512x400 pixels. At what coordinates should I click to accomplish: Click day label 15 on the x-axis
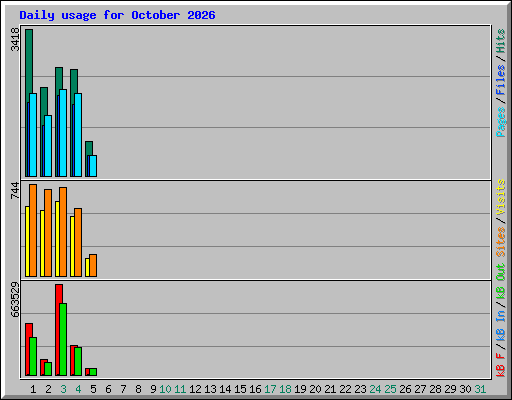pyautogui.click(x=240, y=389)
